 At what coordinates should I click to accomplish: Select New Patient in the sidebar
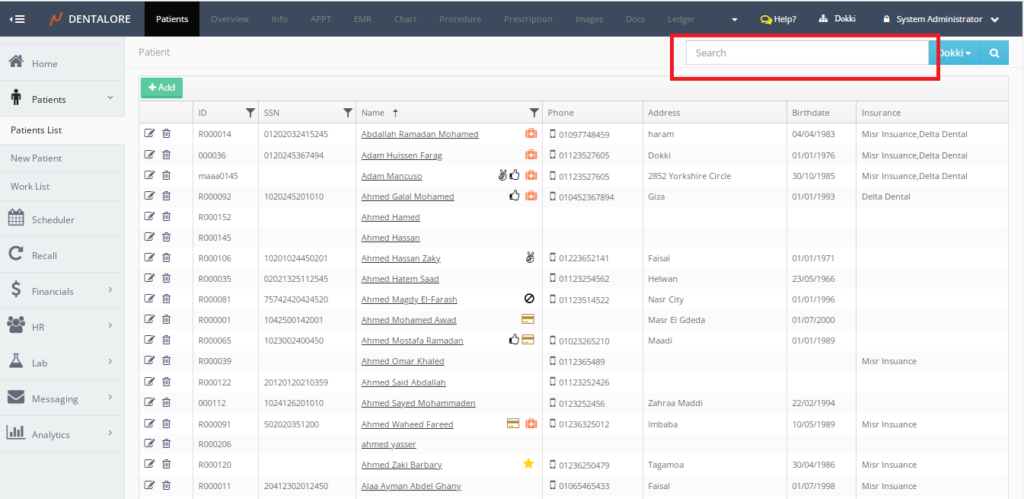point(36,158)
